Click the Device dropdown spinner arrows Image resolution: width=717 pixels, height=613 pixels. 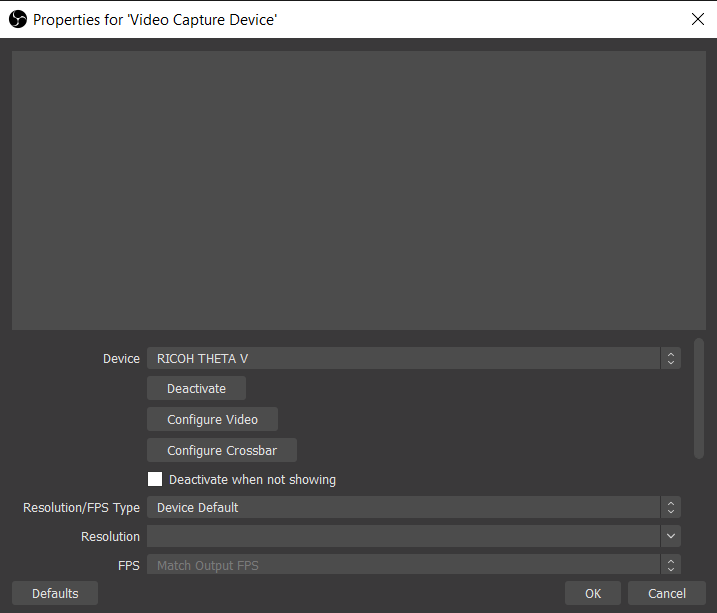670,358
